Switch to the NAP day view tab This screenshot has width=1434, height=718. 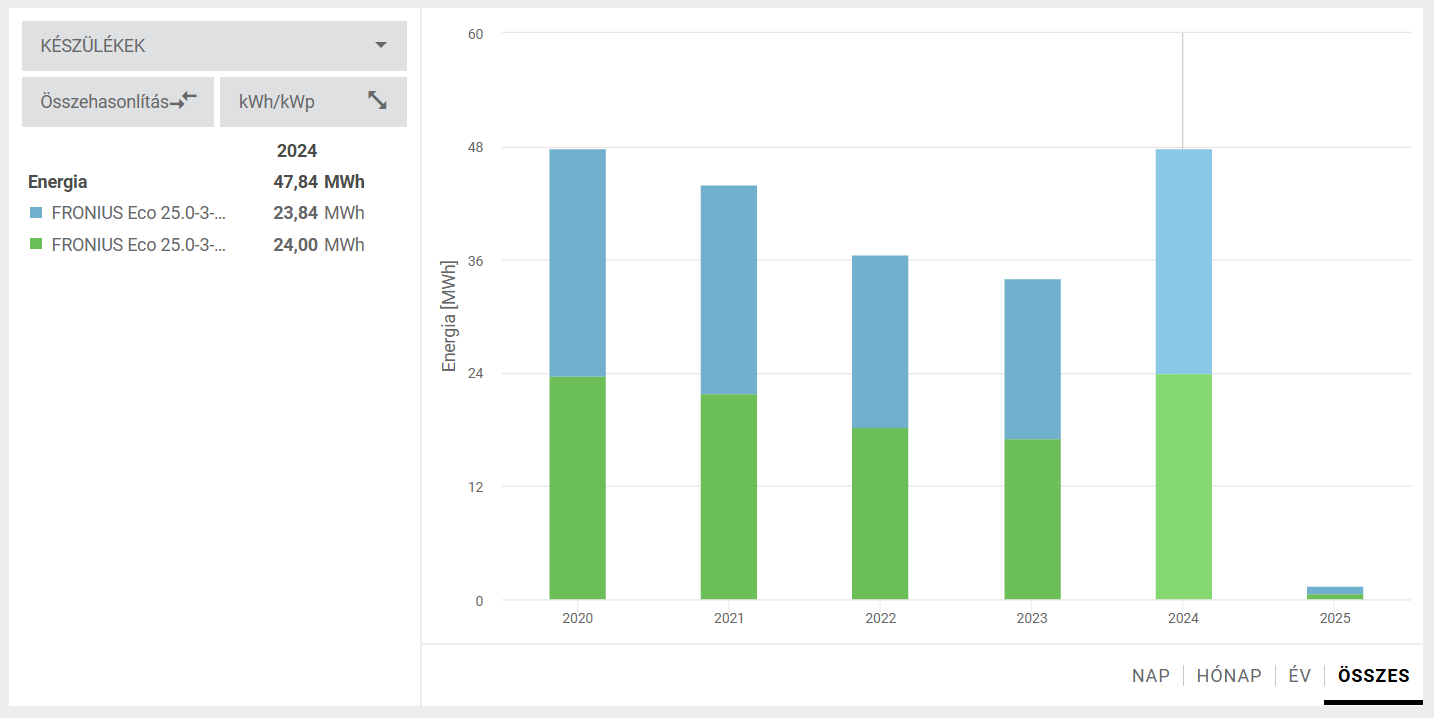pyautogui.click(x=1150, y=676)
